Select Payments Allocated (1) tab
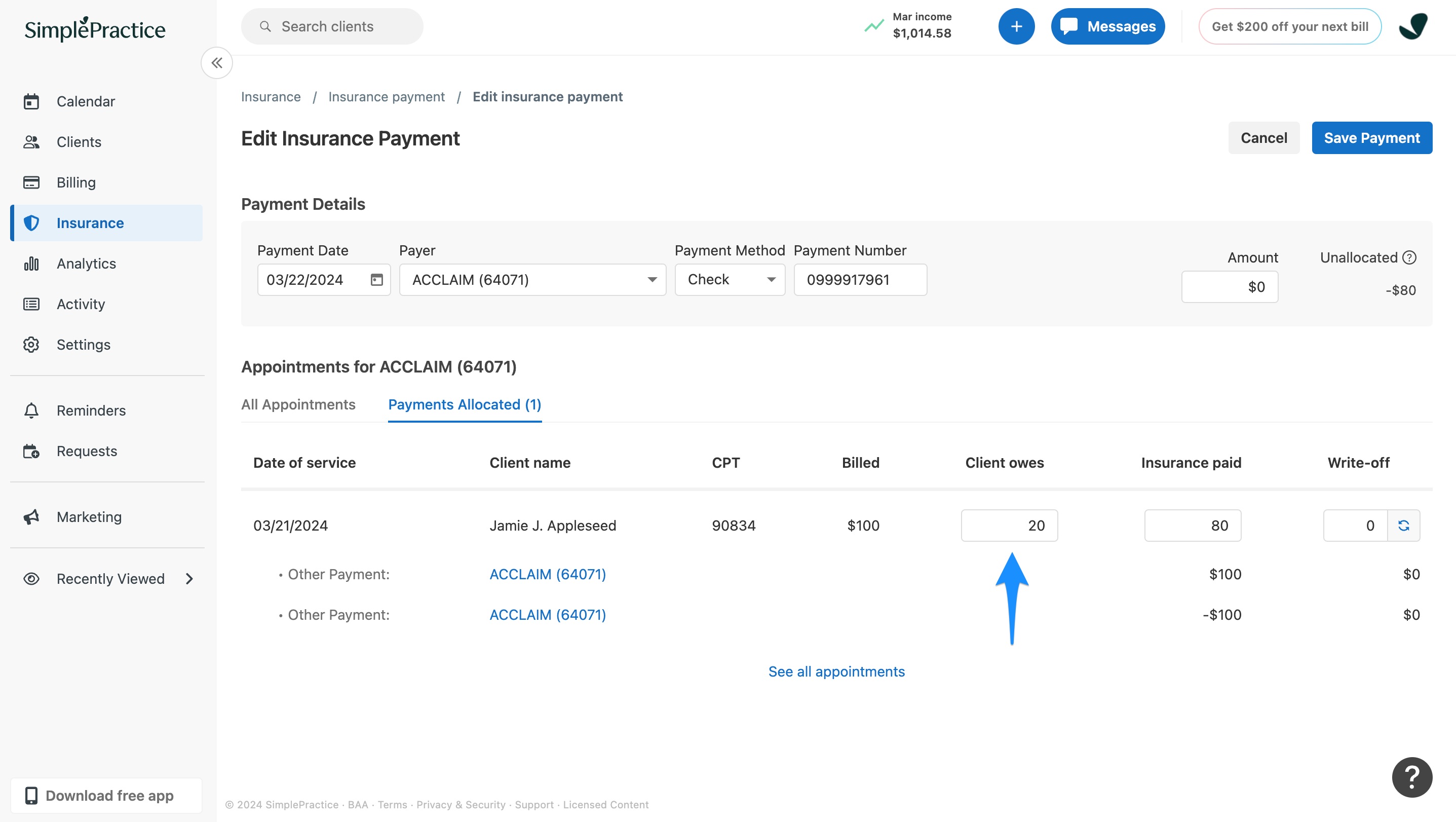This screenshot has height=822, width=1456. 465,404
